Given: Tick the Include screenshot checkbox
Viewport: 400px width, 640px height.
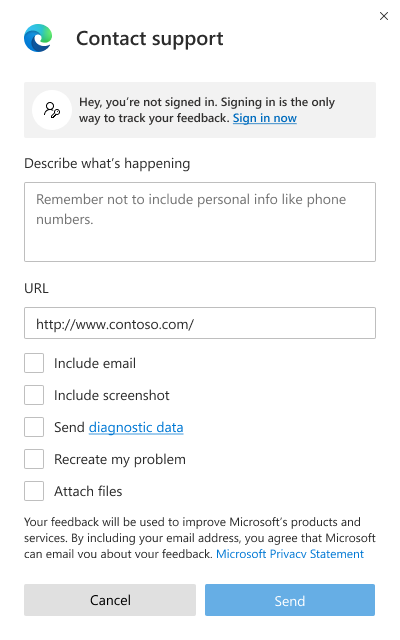Looking at the screenshot, I should 34,395.
